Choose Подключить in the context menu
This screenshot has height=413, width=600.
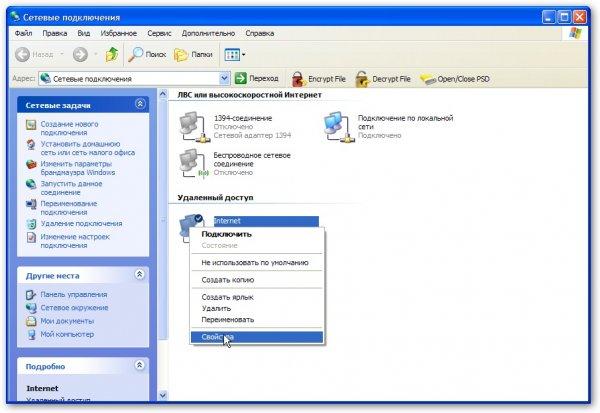(x=226, y=234)
